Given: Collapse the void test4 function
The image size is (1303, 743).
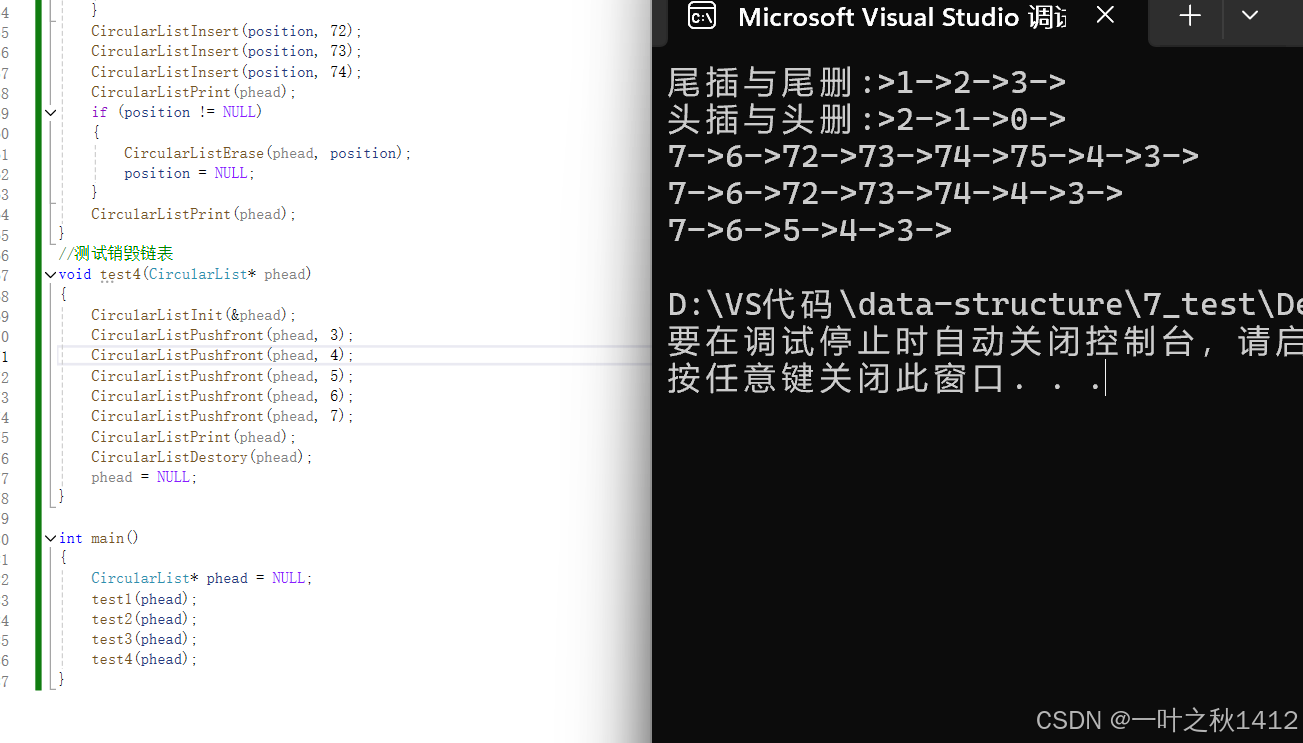Looking at the screenshot, I should [x=50, y=274].
